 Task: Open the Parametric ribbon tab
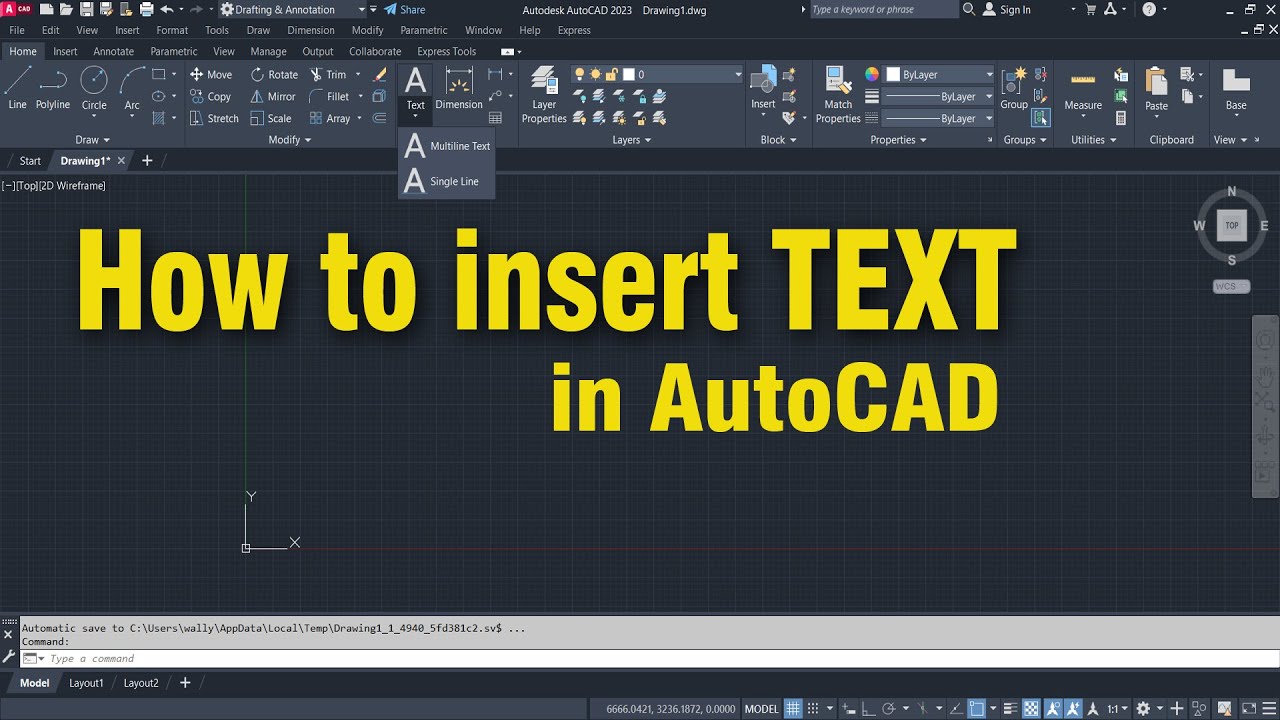[x=174, y=51]
